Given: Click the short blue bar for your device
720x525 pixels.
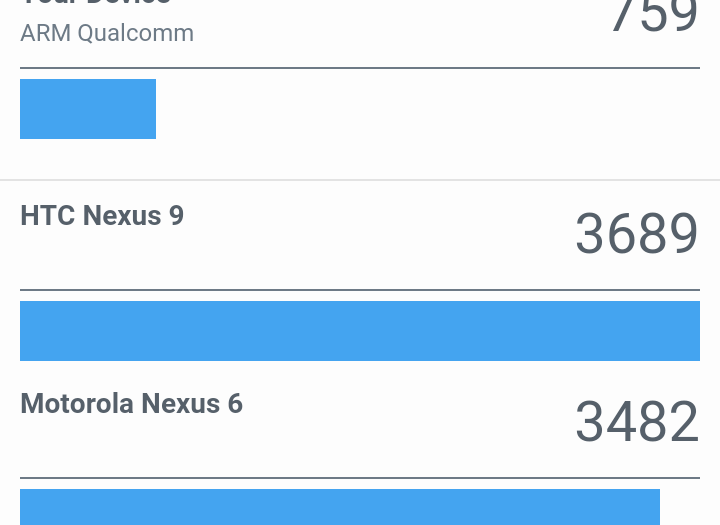Looking at the screenshot, I should 88,109.
